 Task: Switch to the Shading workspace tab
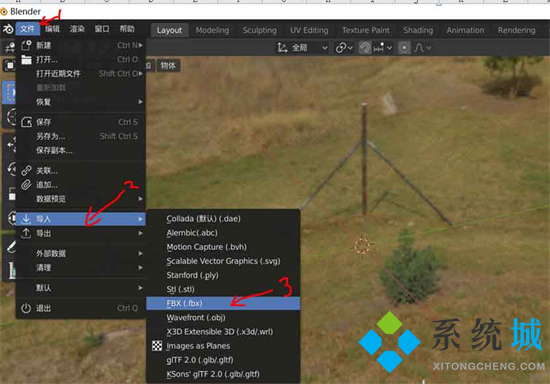click(x=418, y=30)
